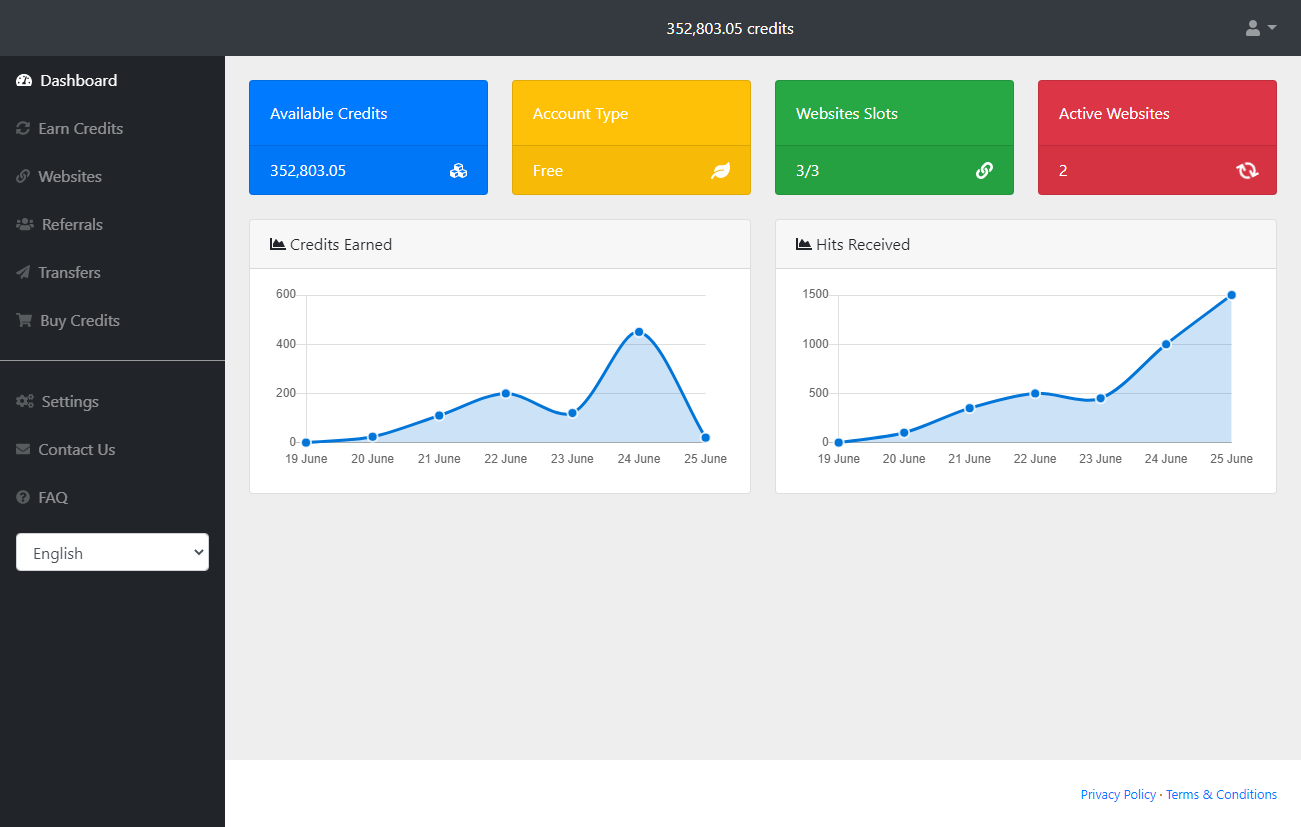Click the leaf icon in Account Type card

click(x=720, y=171)
